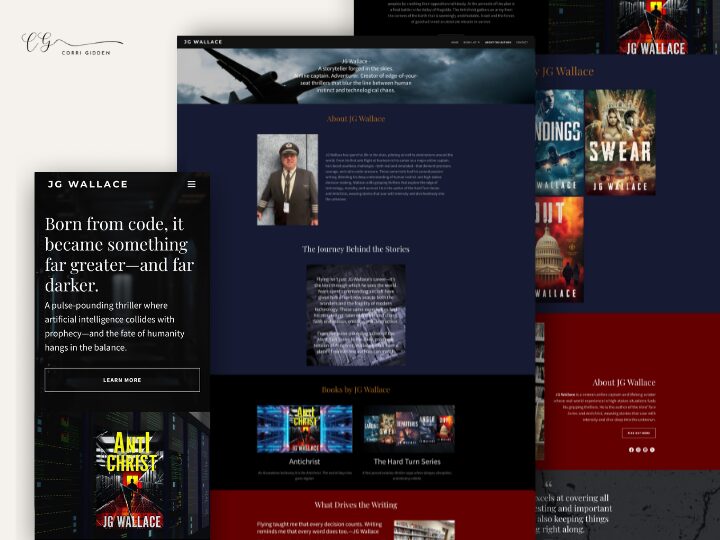Select Home in the desktop navigation

(454, 42)
